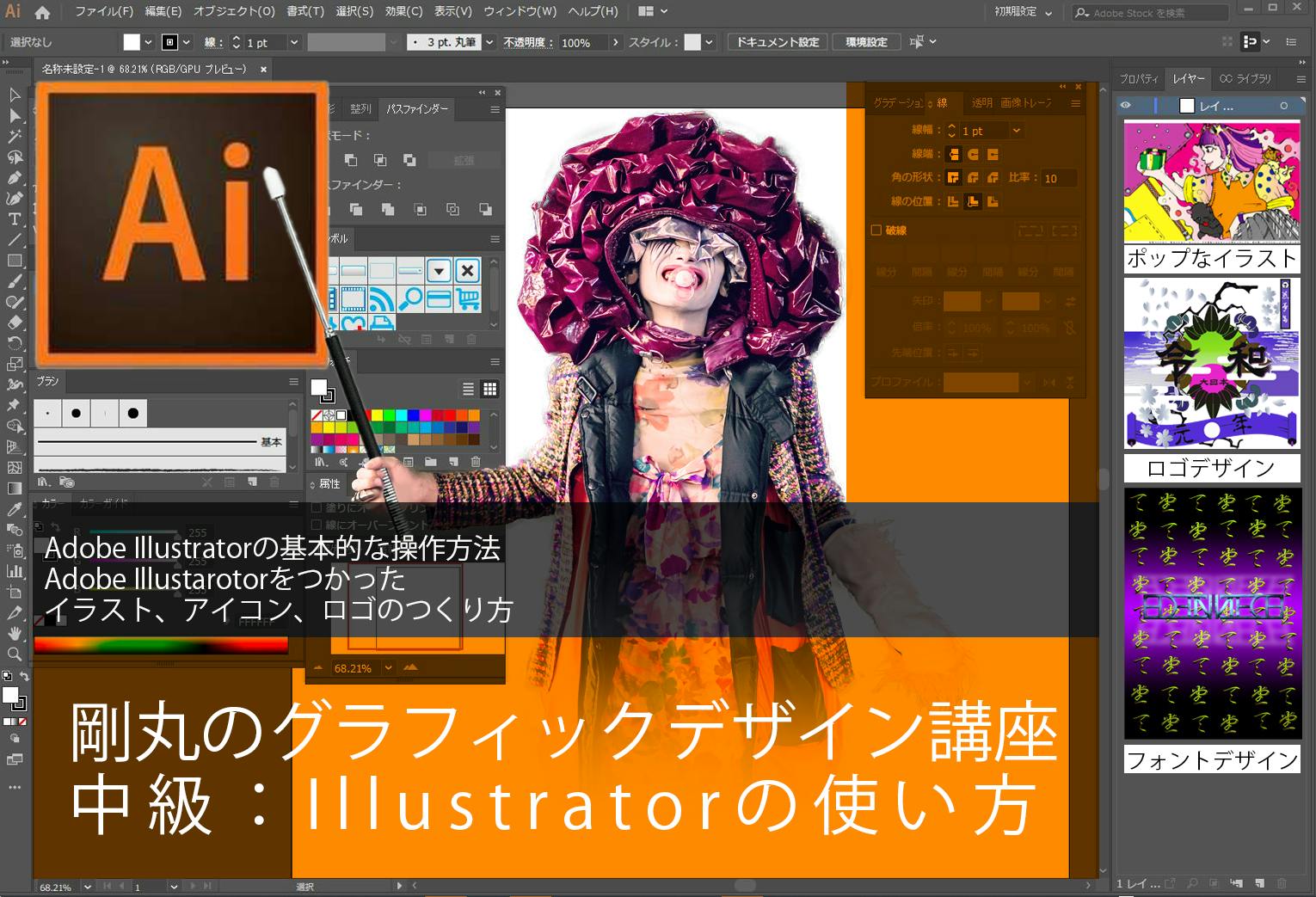Screen dimensions: 1316x897
Task: Select the Pen tool in toolbar
Action: [15, 178]
